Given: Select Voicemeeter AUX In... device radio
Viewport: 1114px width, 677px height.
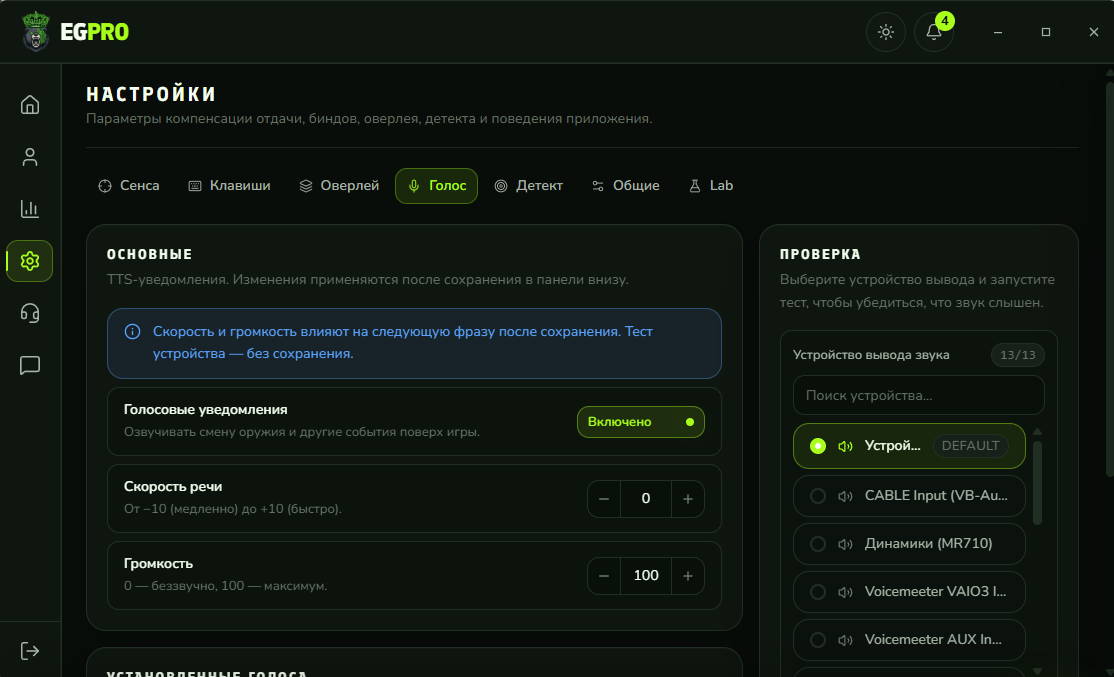Looking at the screenshot, I should coord(818,640).
